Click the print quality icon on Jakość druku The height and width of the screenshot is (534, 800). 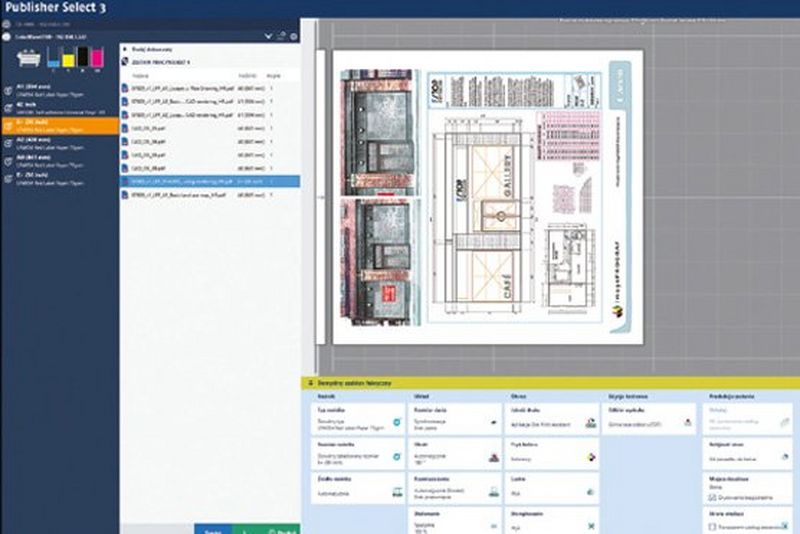591,423
